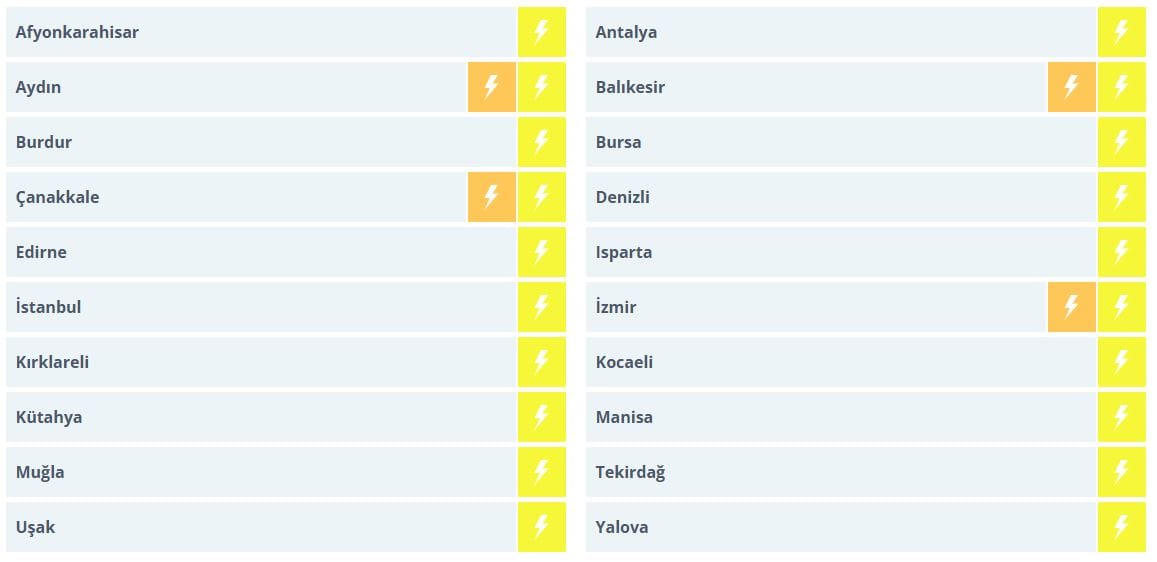Open the Isparta city row
1157x562 pixels.
tap(623, 252)
